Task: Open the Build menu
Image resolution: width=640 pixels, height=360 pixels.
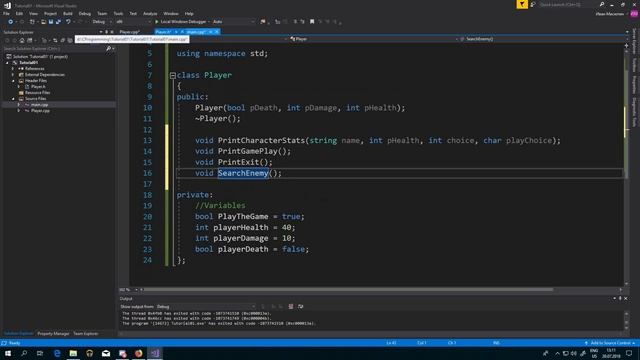Action: coord(68,13)
